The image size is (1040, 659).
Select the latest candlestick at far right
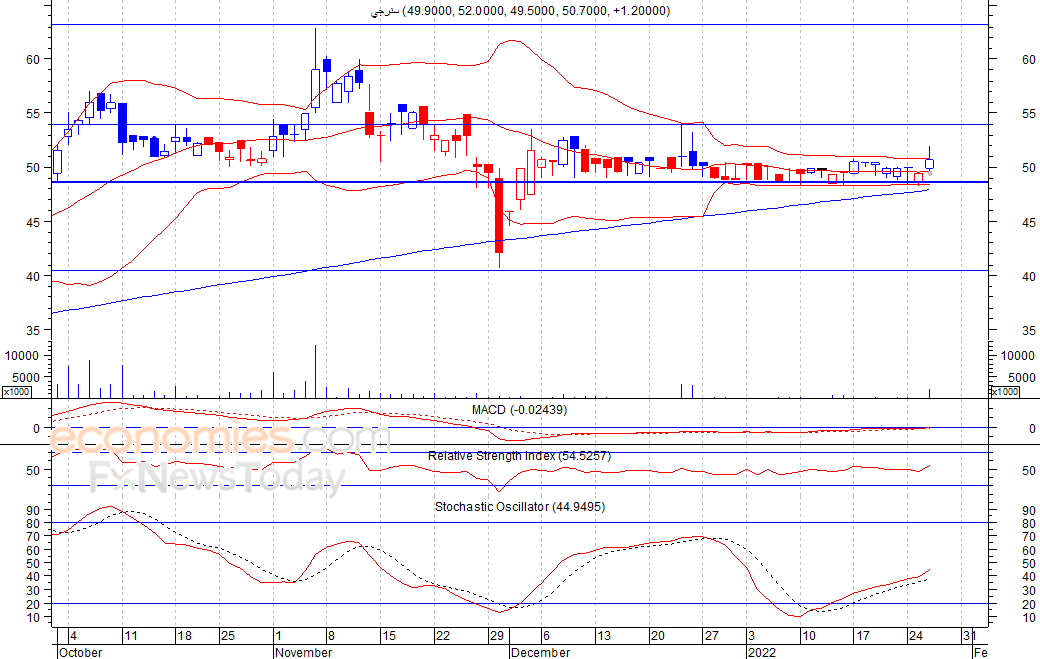pyautogui.click(x=930, y=163)
